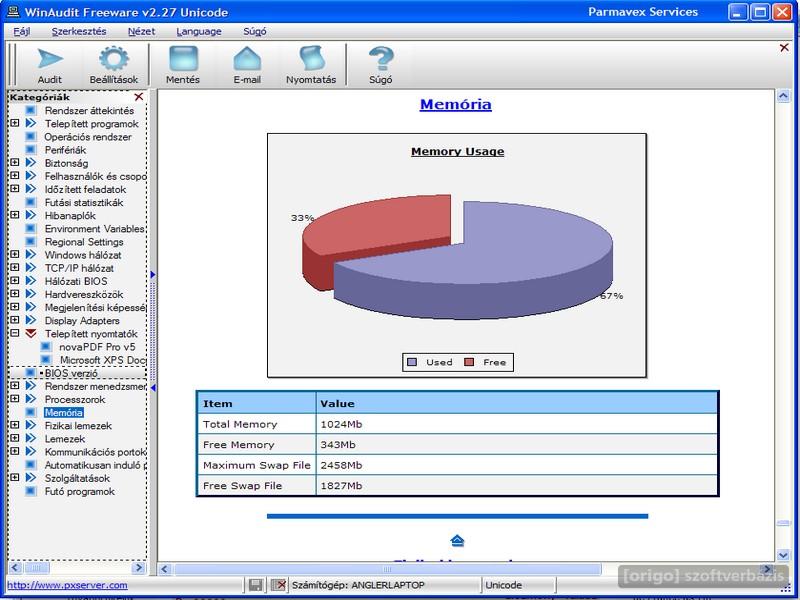
Task: Click icon beside BIOS verzió
Action: [31, 373]
